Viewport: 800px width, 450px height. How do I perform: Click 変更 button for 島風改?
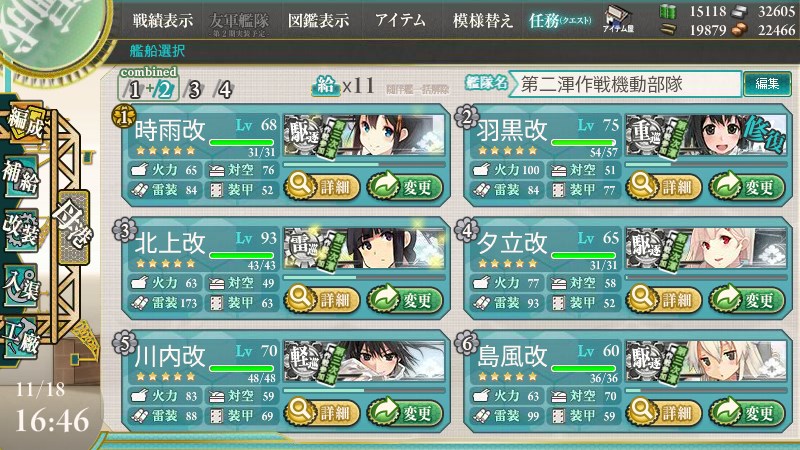(x=747, y=412)
